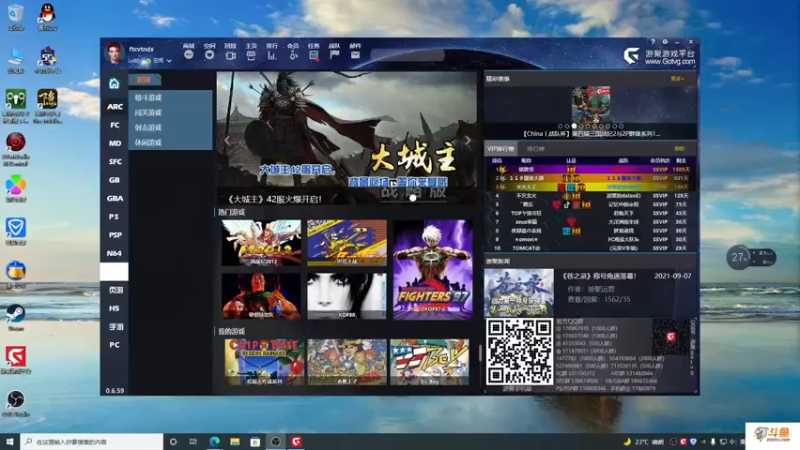This screenshot has width=800, height=450.
Task: Open File Explorer from the taskbar
Action: [235, 441]
